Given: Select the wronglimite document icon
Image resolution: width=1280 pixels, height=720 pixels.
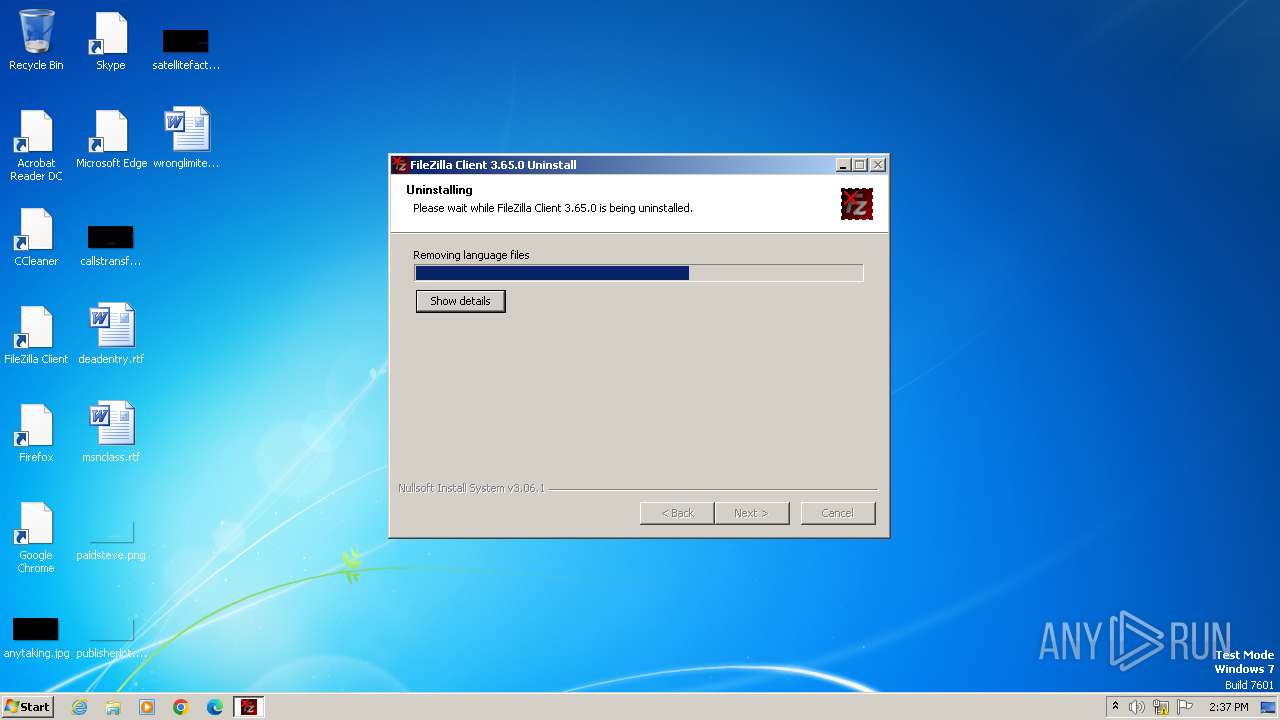Looking at the screenshot, I should click(186, 138).
